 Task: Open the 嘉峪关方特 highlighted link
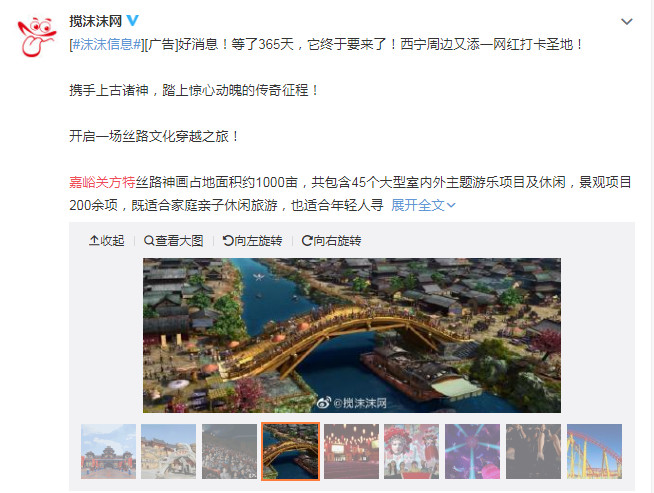pyautogui.click(x=102, y=182)
